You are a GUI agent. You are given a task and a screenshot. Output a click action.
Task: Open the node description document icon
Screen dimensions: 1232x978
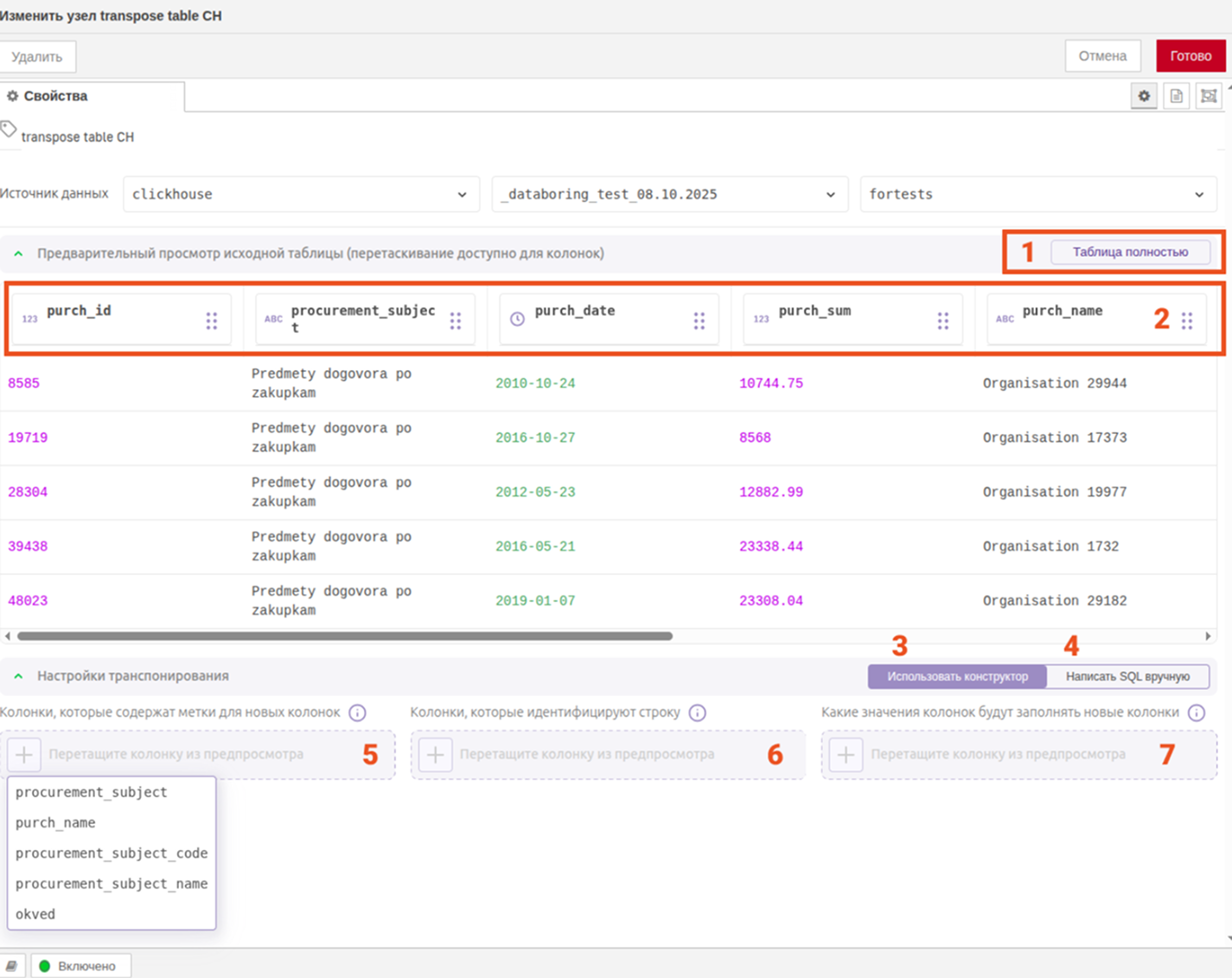click(x=1176, y=96)
